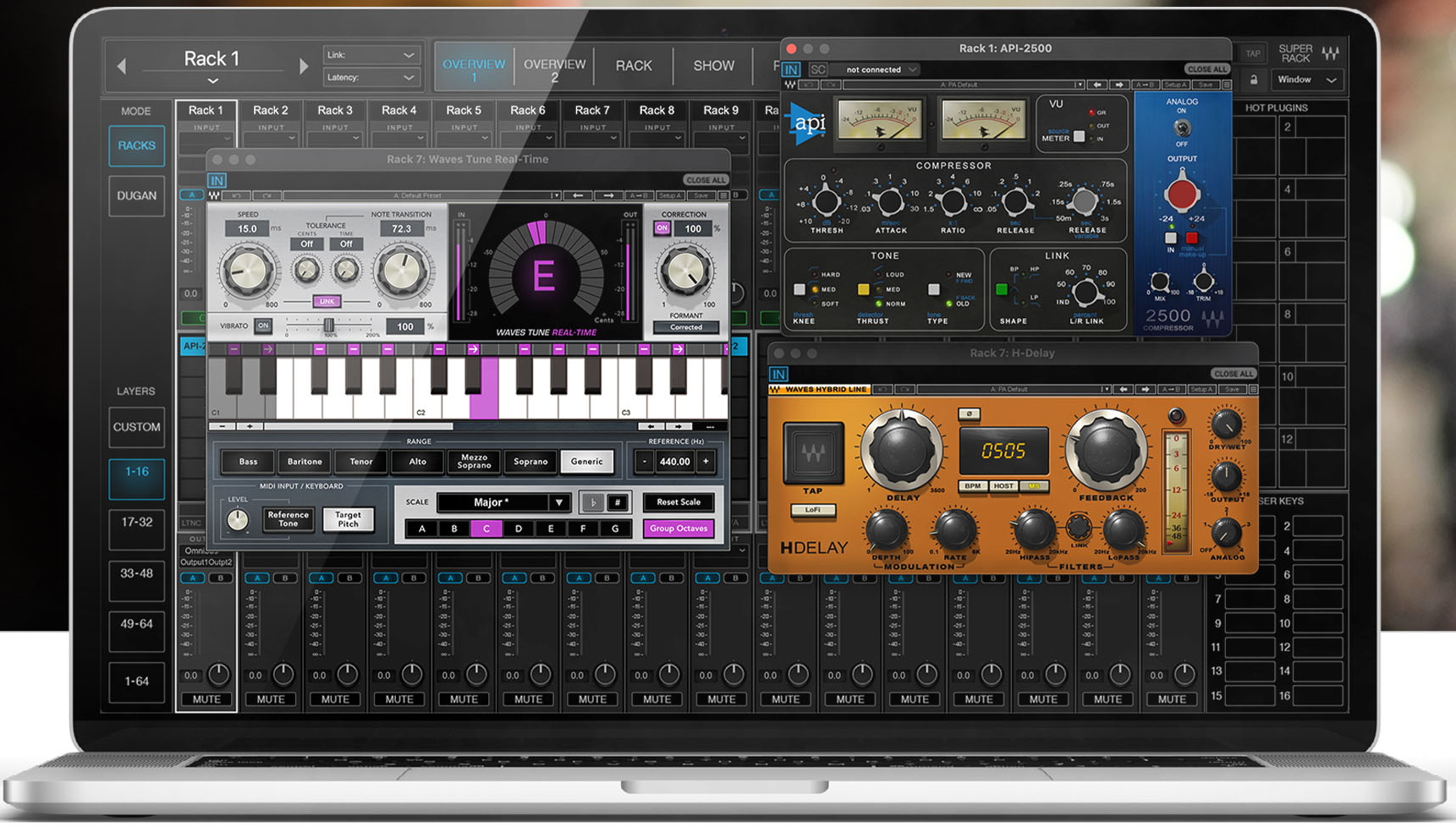Open sidechain 'not connected' dropdown
This screenshot has width=1456, height=827.
(x=881, y=69)
